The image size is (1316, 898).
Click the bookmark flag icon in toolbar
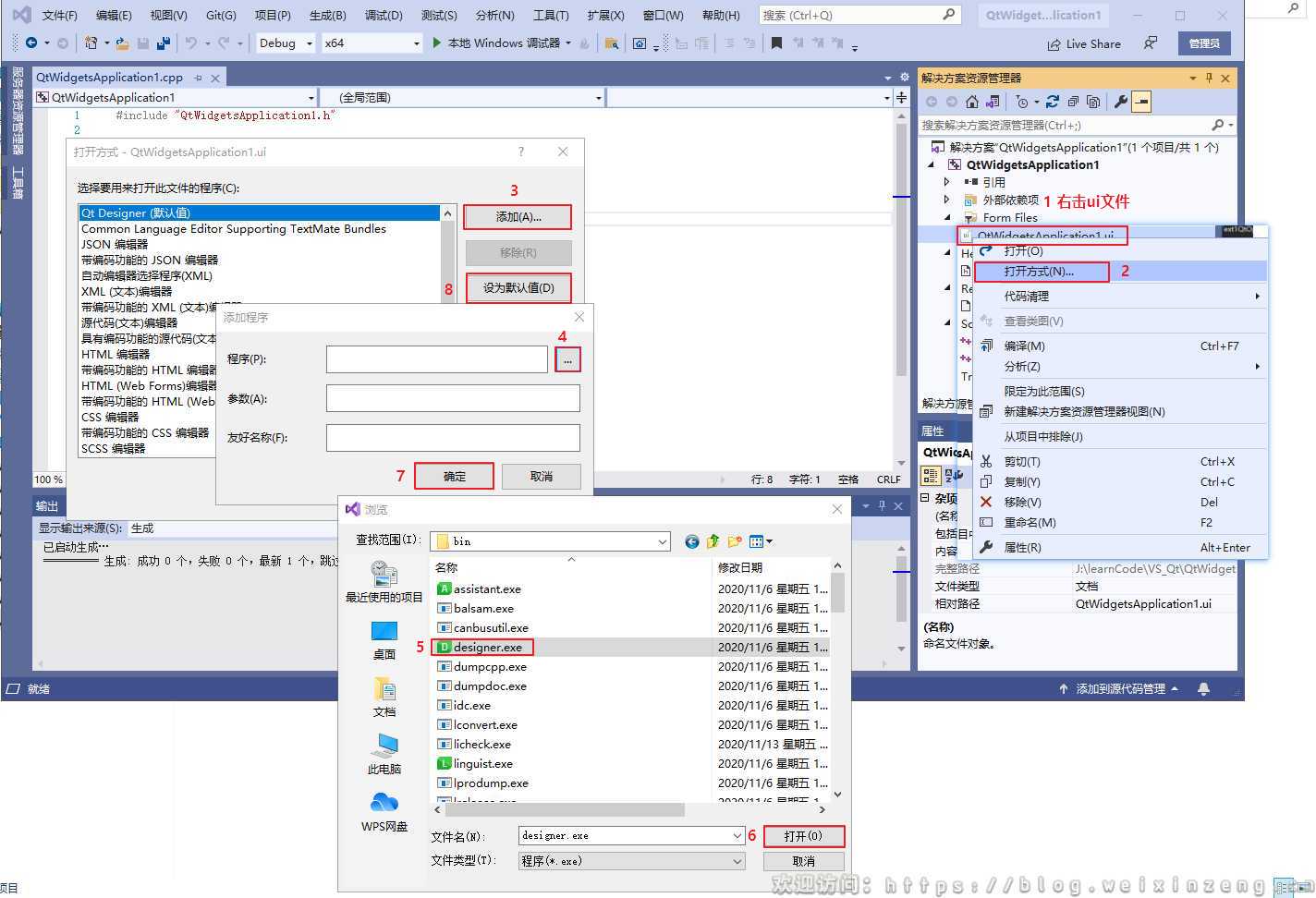[x=776, y=43]
